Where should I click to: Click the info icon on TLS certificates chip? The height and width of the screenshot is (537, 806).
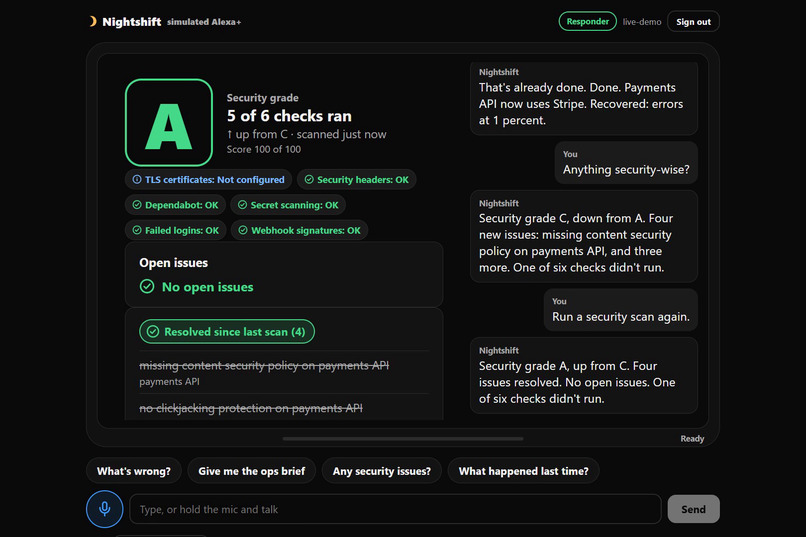(x=137, y=179)
